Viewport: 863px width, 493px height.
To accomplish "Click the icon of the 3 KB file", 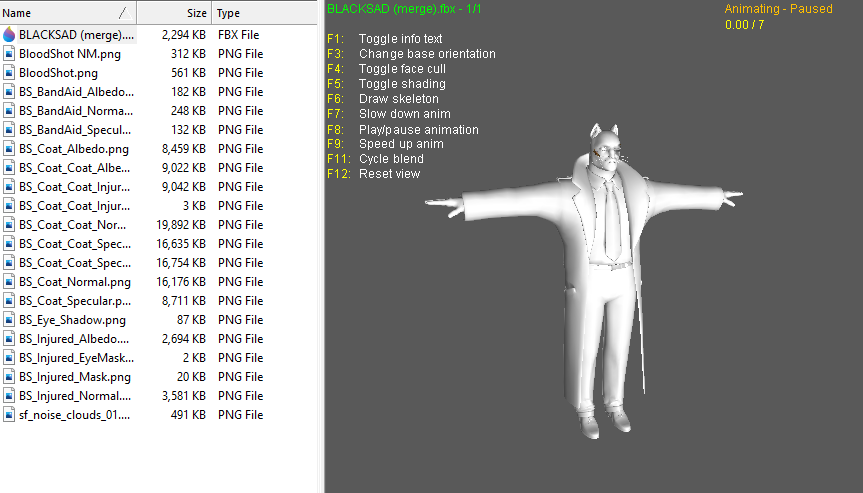I will tap(9, 206).
